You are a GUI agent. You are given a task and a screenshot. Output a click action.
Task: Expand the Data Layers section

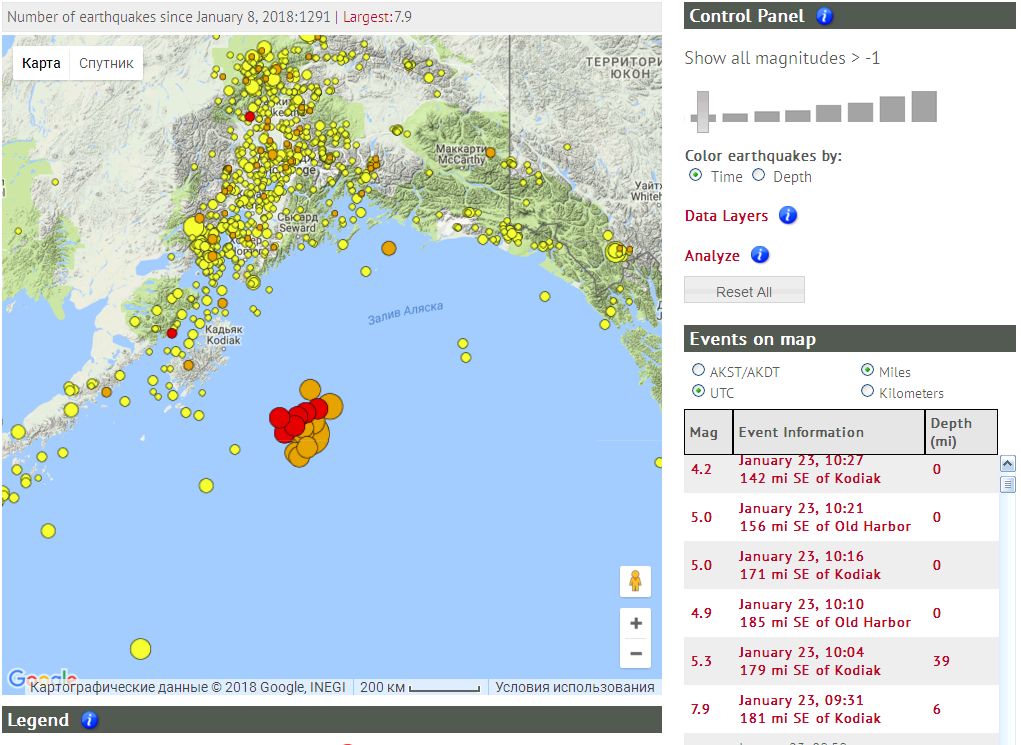click(726, 216)
